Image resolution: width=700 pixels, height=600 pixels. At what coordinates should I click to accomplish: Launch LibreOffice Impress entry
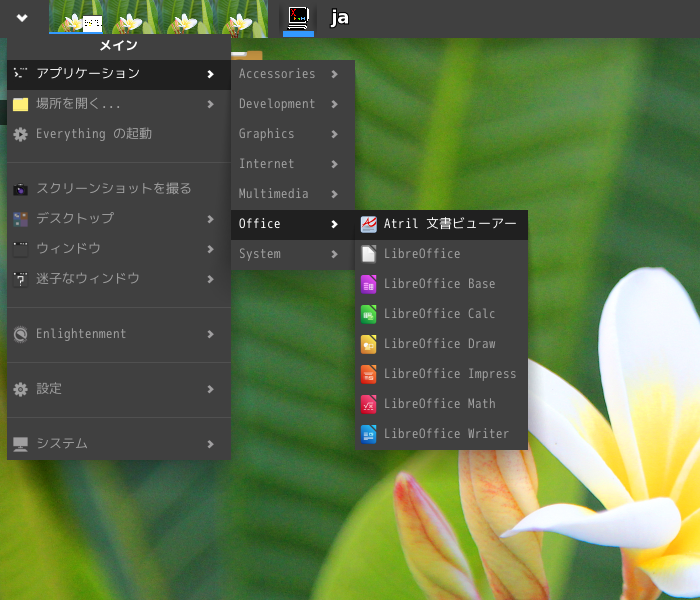[x=442, y=374]
